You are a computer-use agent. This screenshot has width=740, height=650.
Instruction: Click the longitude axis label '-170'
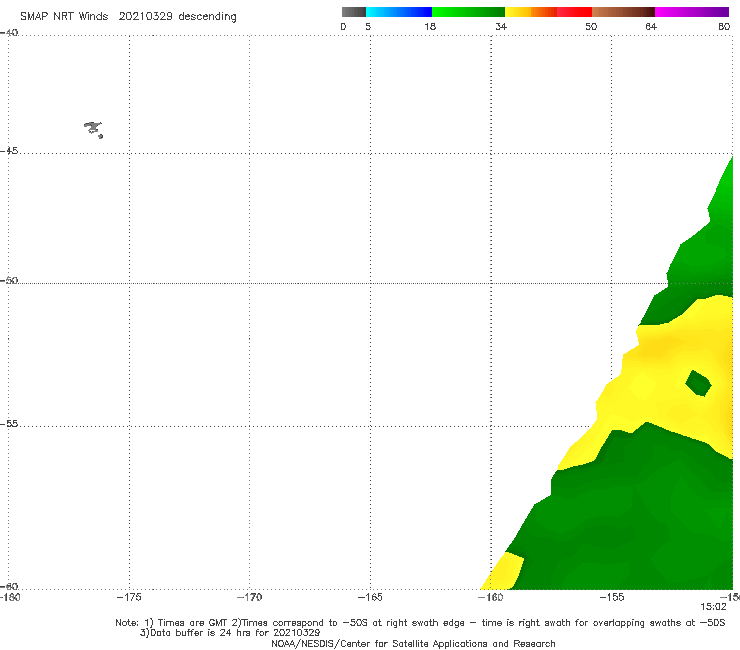pyautogui.click(x=250, y=598)
